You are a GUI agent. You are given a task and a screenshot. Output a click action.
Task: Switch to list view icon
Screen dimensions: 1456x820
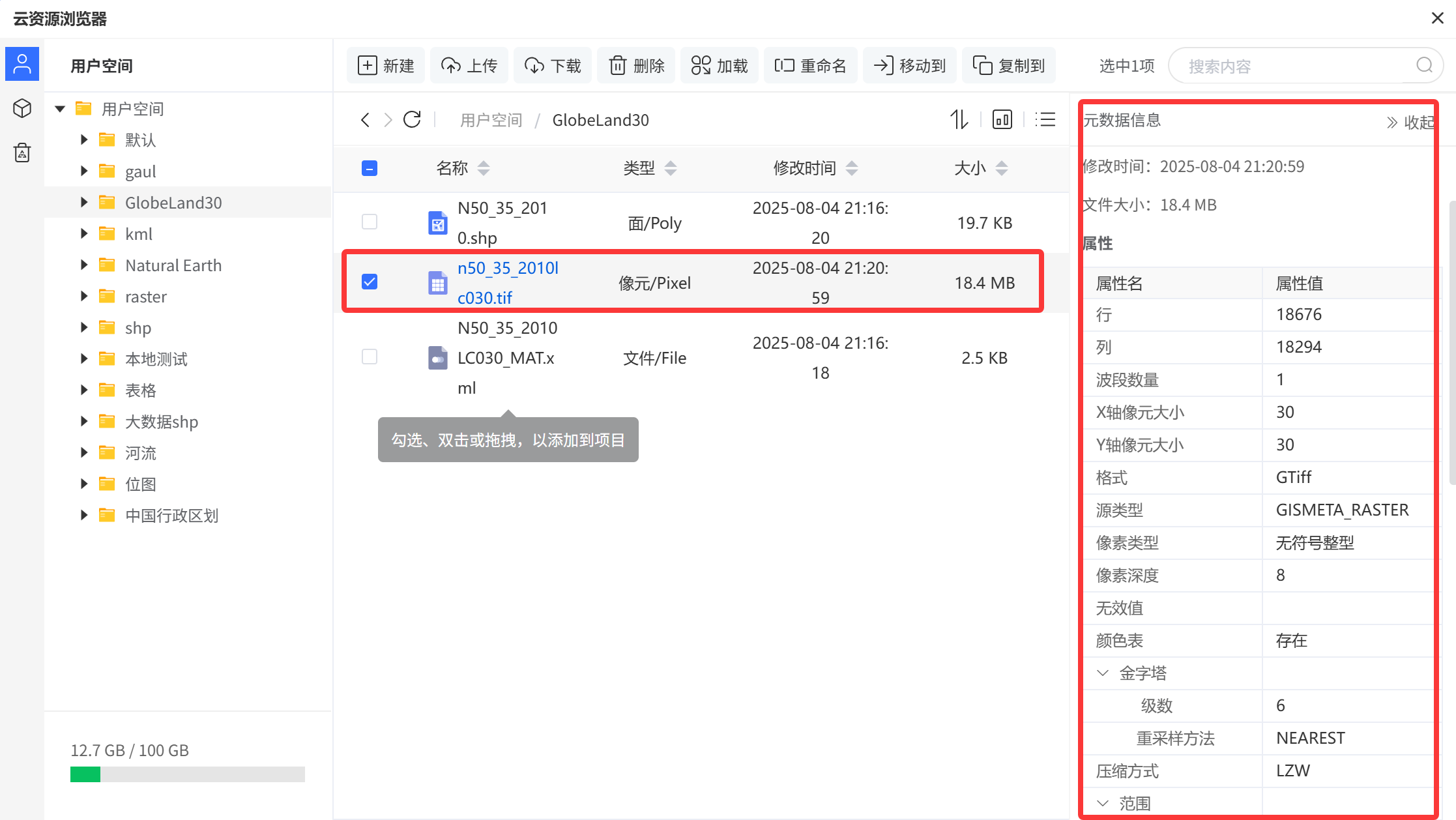tap(1045, 120)
